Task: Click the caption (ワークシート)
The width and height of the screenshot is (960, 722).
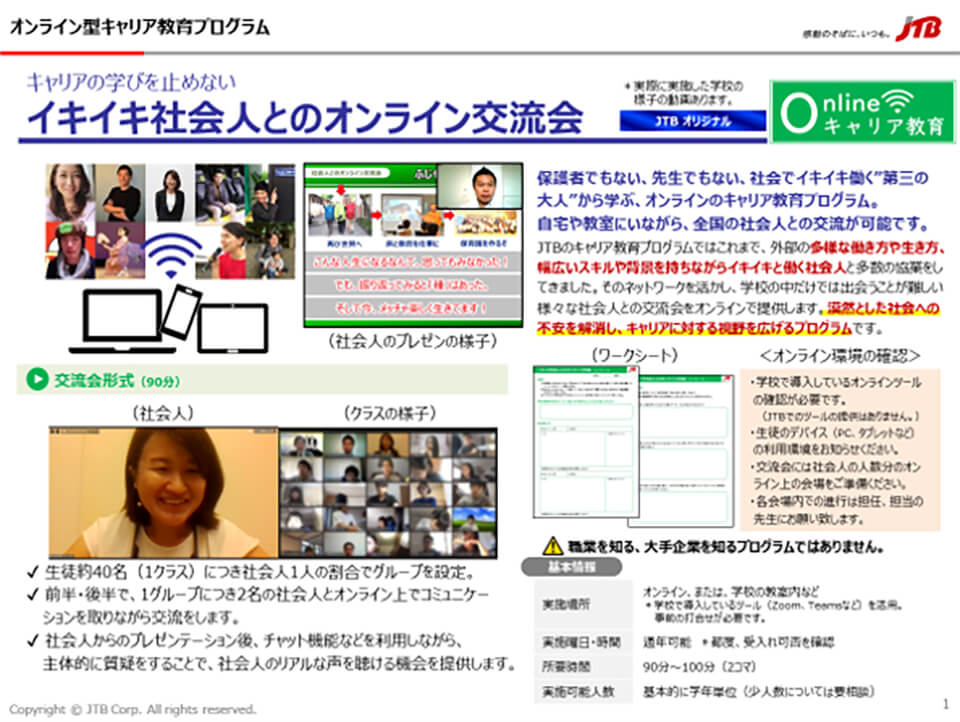Action: click(x=634, y=355)
